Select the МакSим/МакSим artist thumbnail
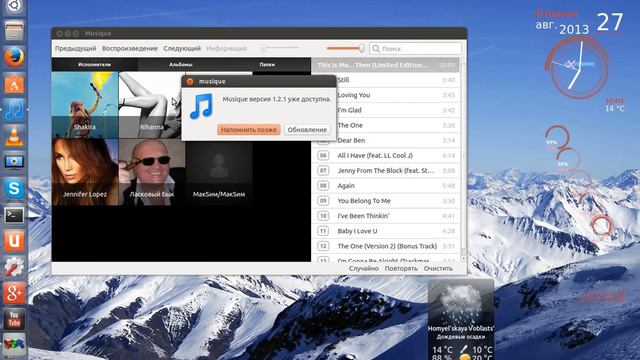The image size is (640, 360). [x=219, y=172]
